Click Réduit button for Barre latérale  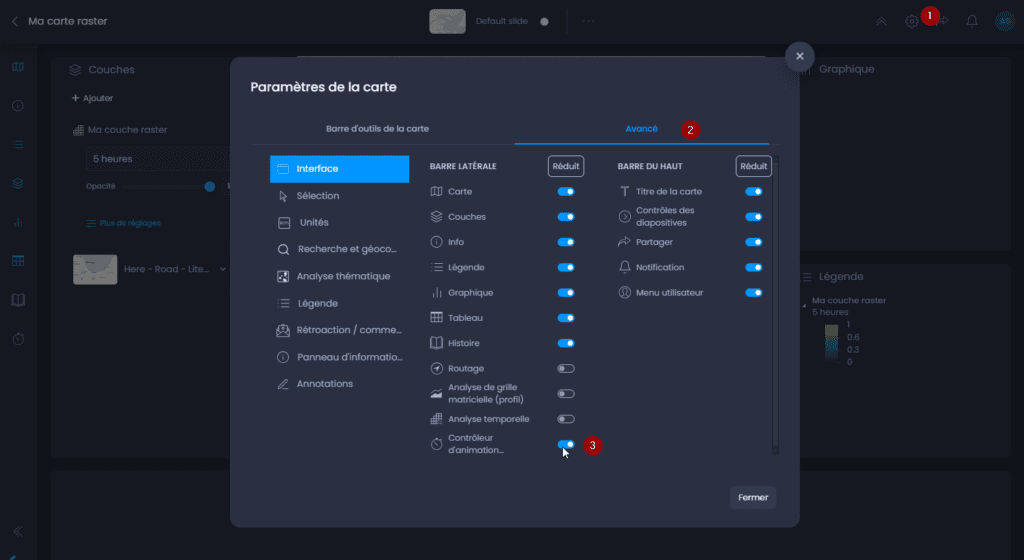pos(566,166)
